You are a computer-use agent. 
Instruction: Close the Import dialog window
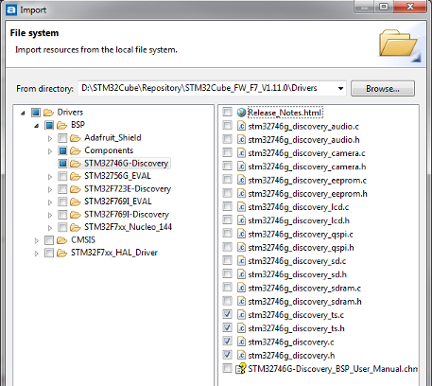411,7
